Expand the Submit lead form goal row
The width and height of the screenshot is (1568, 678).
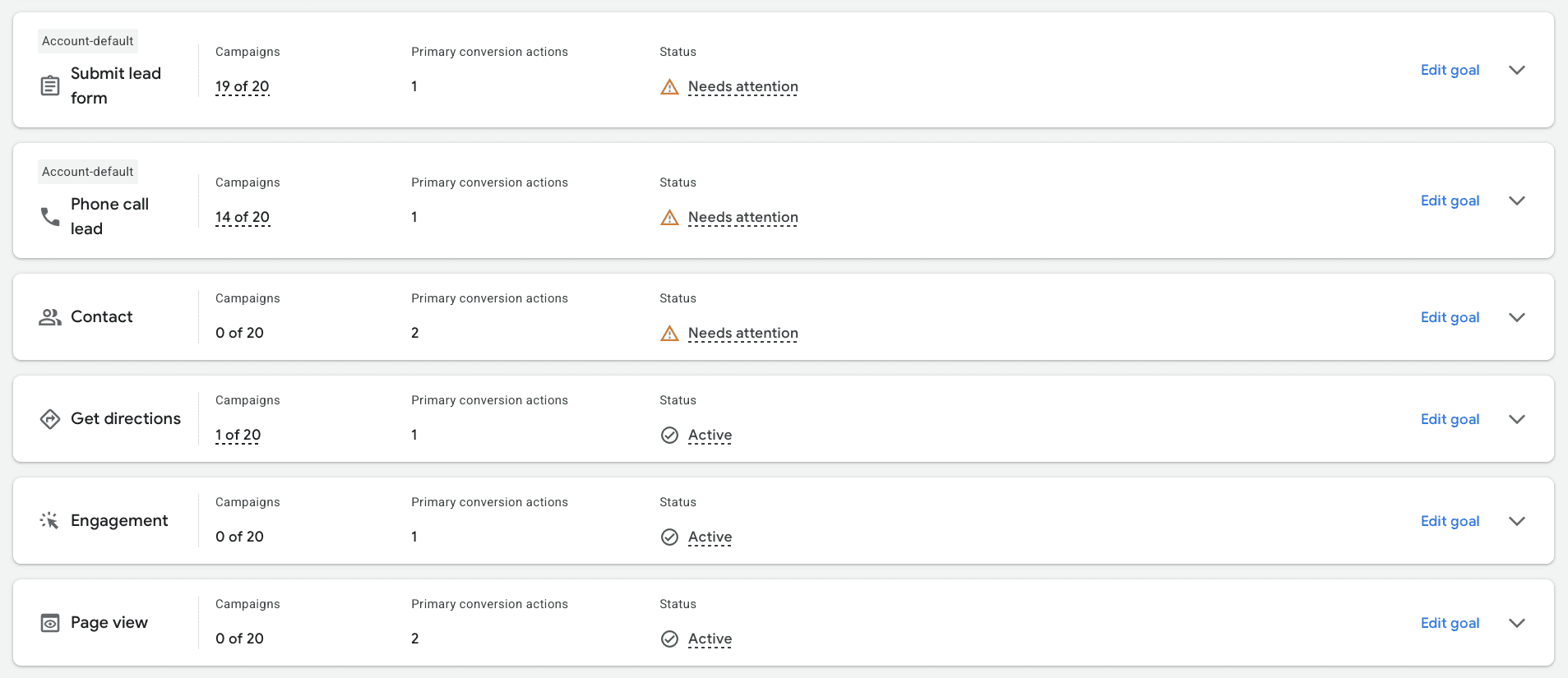tap(1517, 70)
